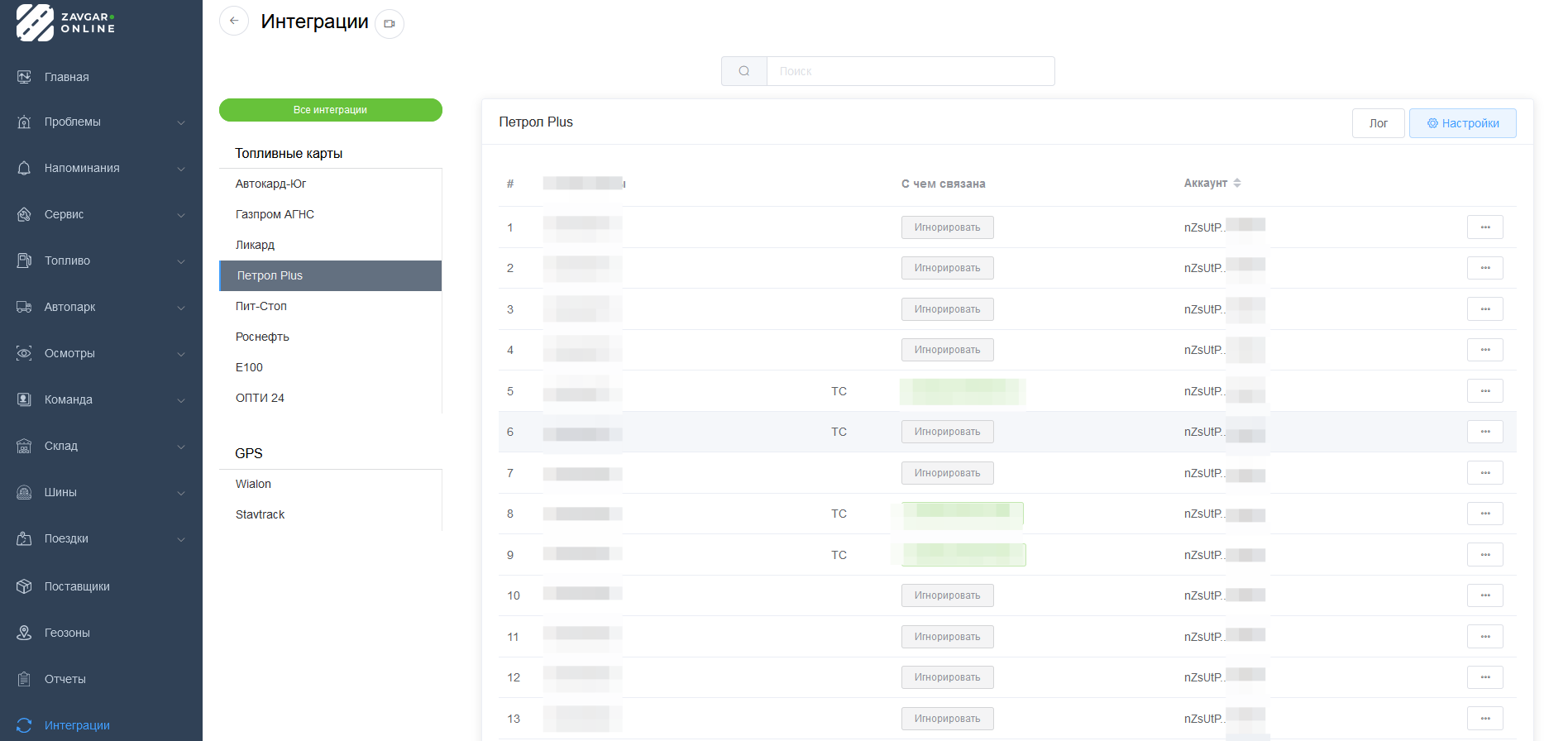The width and height of the screenshot is (1568, 741).
Task: Click Игнорировать in row 1
Action: pos(947,227)
